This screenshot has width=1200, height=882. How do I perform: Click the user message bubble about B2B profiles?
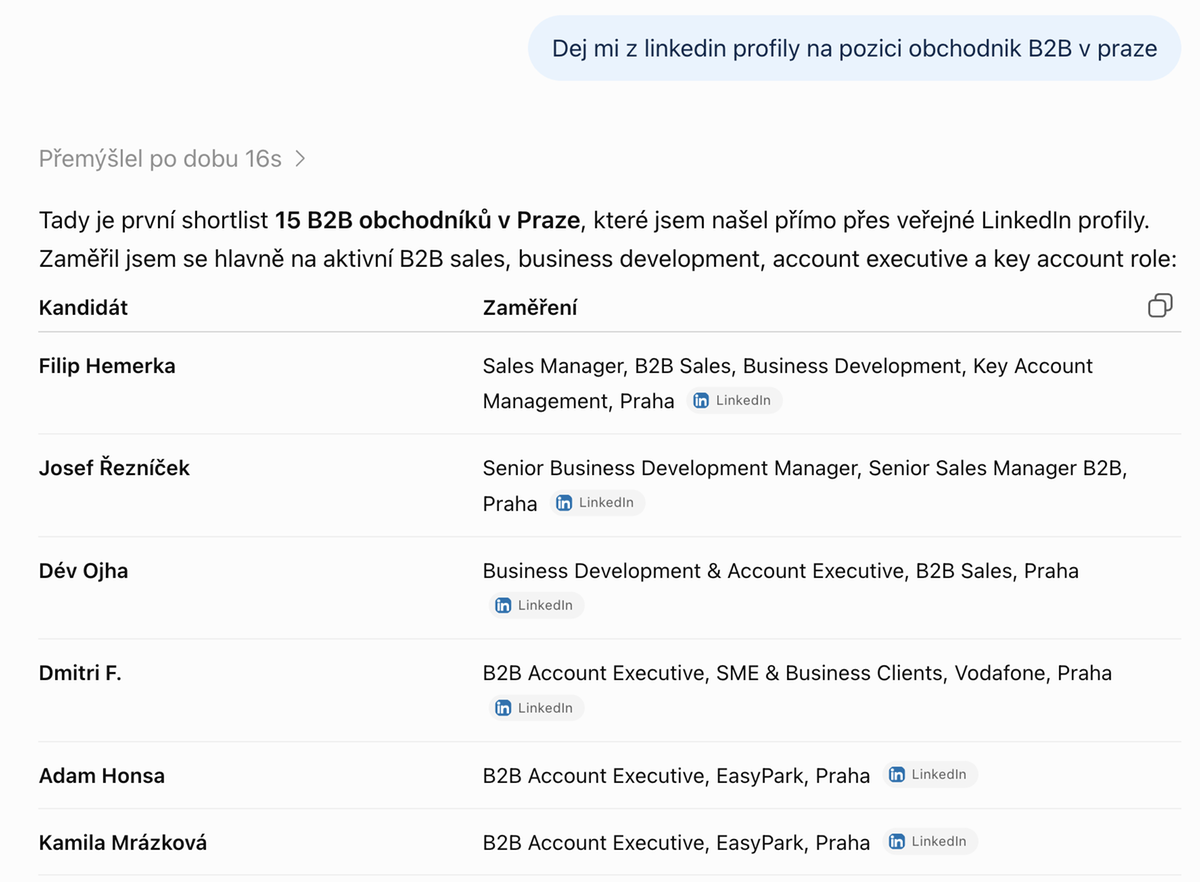click(x=854, y=48)
